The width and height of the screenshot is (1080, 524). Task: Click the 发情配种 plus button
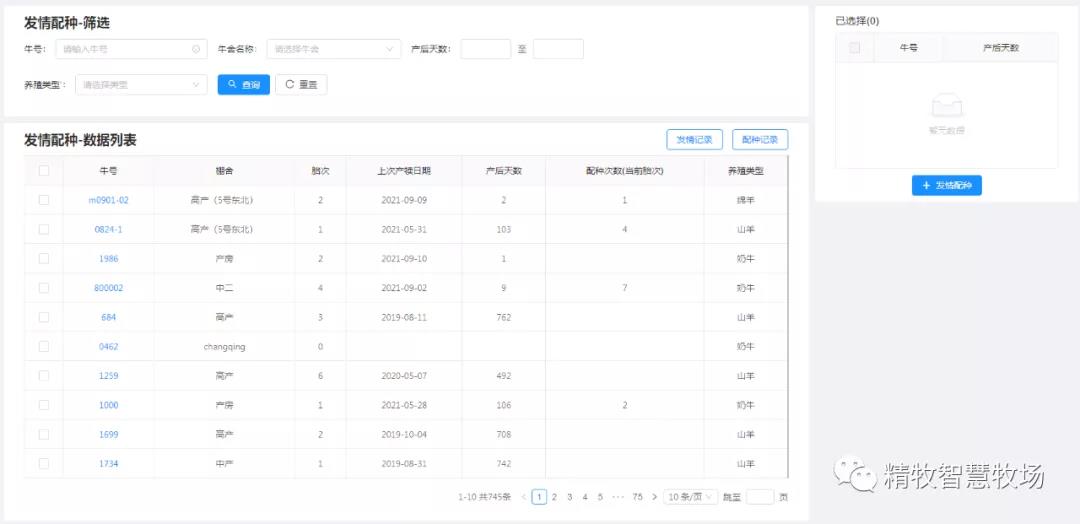947,186
